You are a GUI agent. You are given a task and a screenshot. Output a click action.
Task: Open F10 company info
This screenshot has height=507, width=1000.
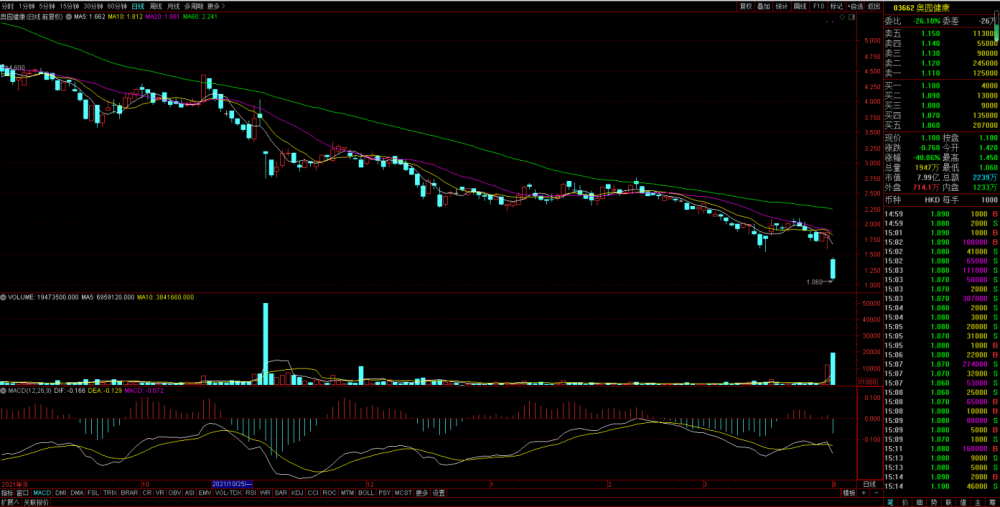click(x=819, y=6)
